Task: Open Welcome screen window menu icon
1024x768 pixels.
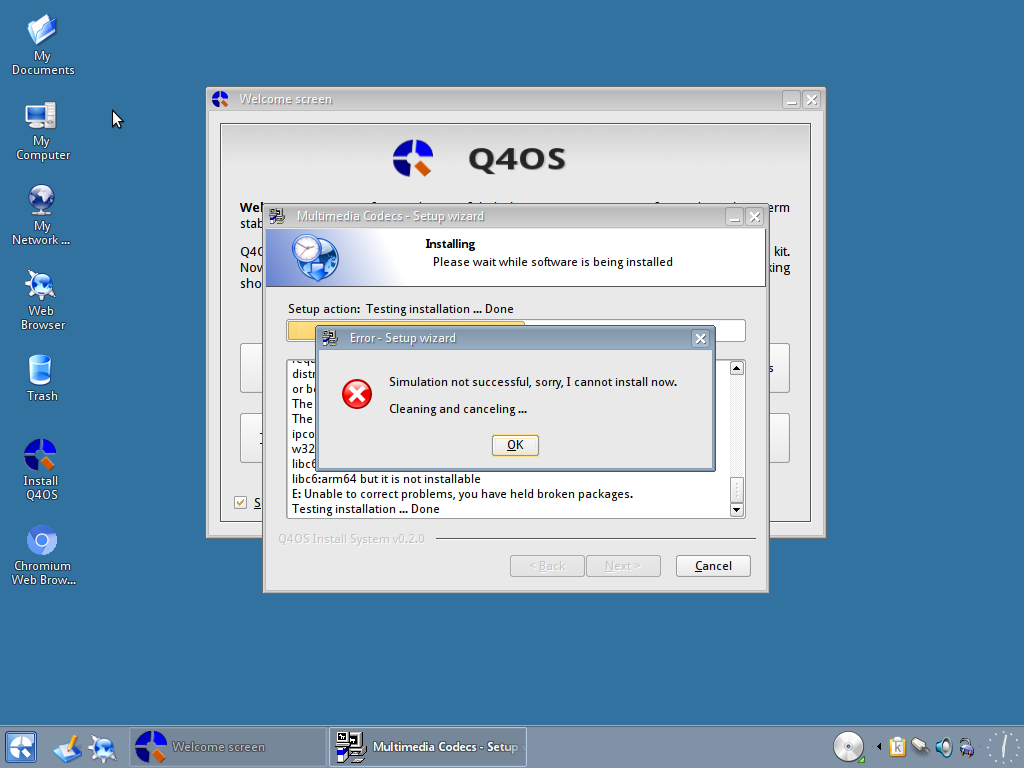Action: click(221, 99)
